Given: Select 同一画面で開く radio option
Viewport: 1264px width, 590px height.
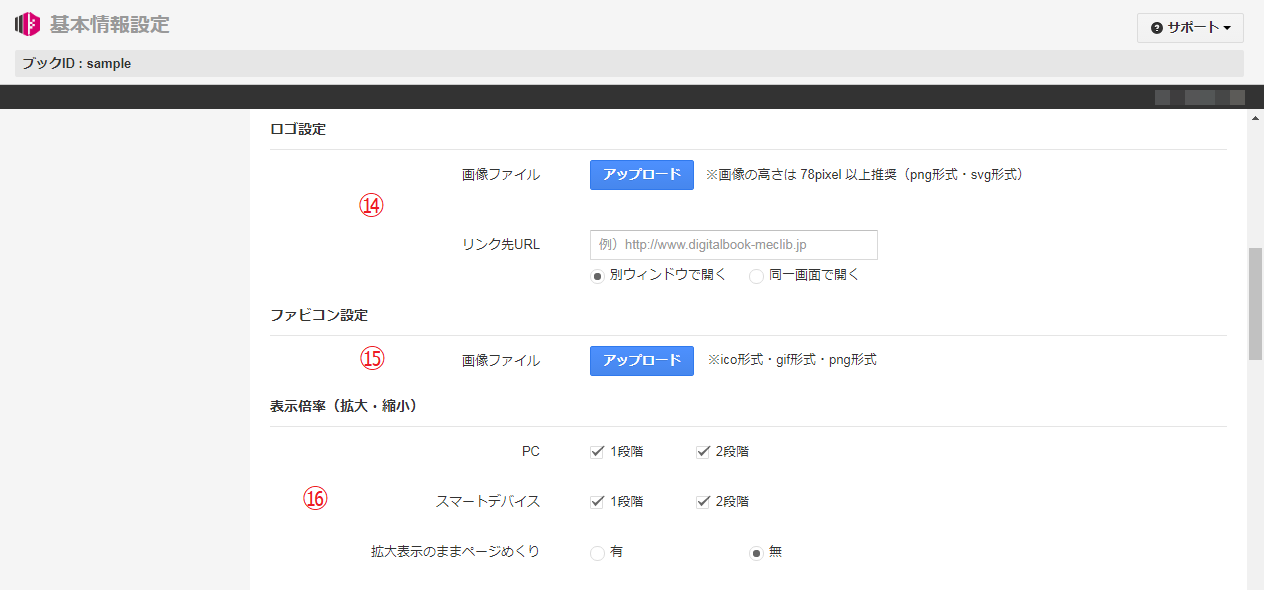Looking at the screenshot, I should point(757,276).
